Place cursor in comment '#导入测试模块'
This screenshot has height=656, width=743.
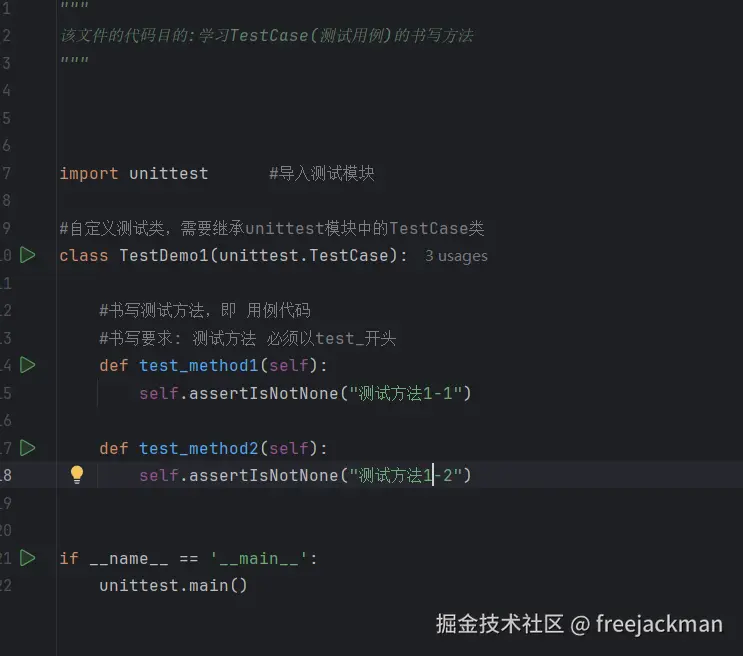321,173
